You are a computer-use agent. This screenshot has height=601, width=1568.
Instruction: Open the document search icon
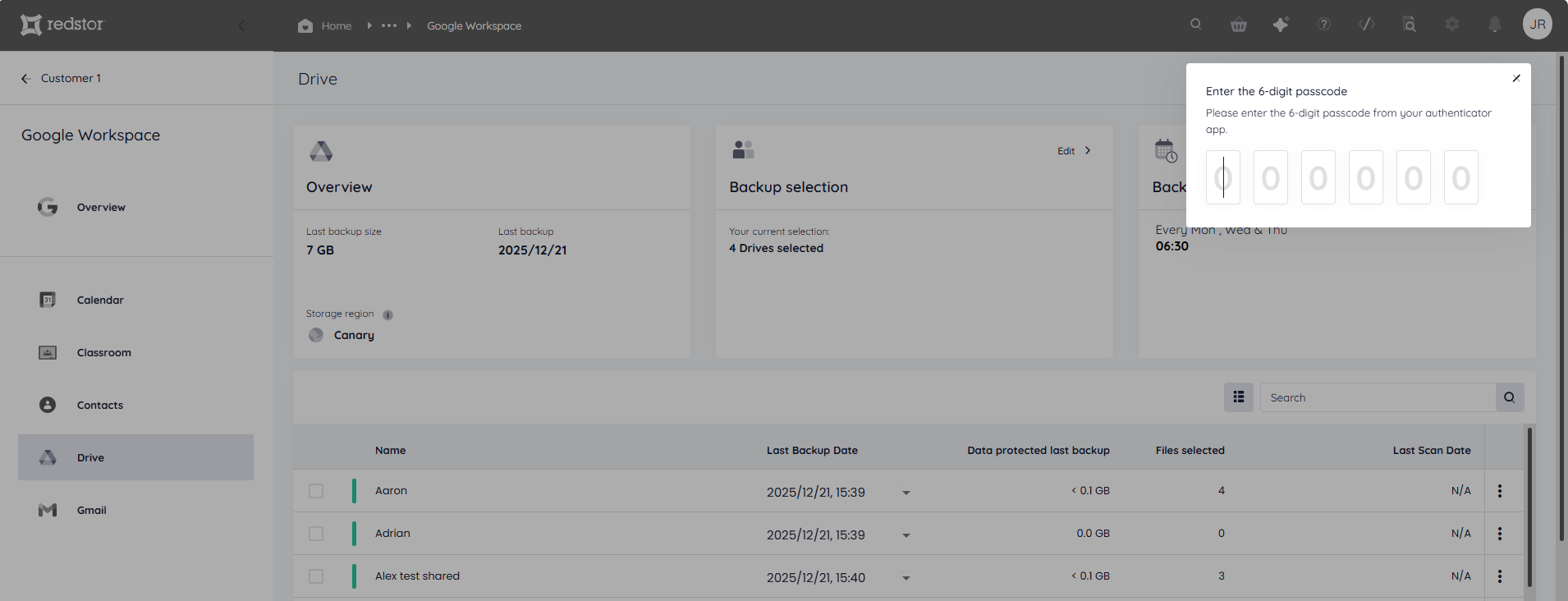coord(1410,25)
